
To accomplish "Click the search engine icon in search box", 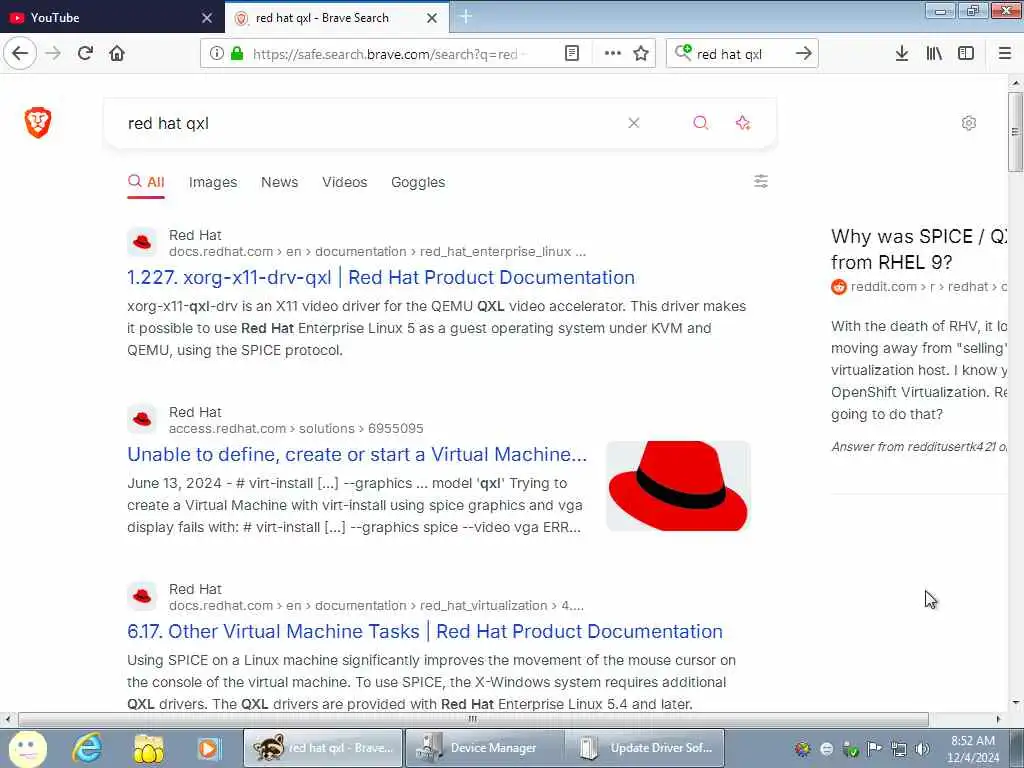I will tap(683, 53).
